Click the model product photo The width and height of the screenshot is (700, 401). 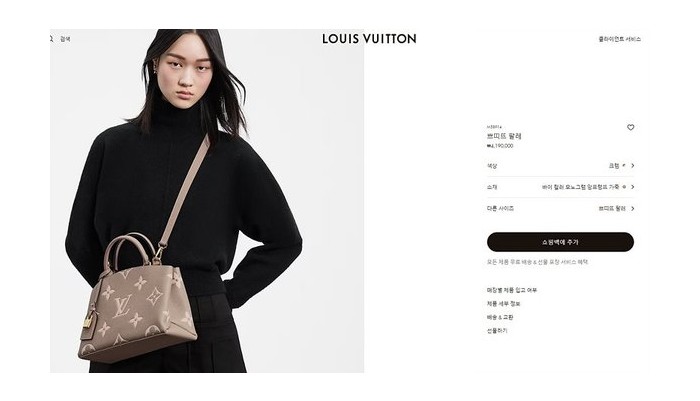point(207,201)
